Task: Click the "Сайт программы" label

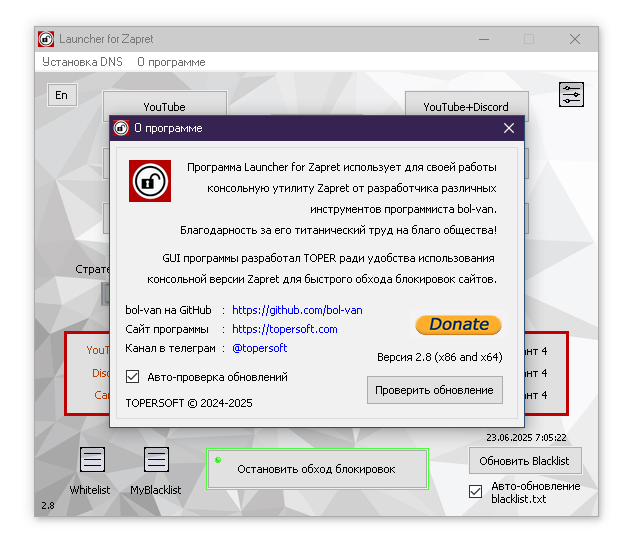Action: point(167,329)
